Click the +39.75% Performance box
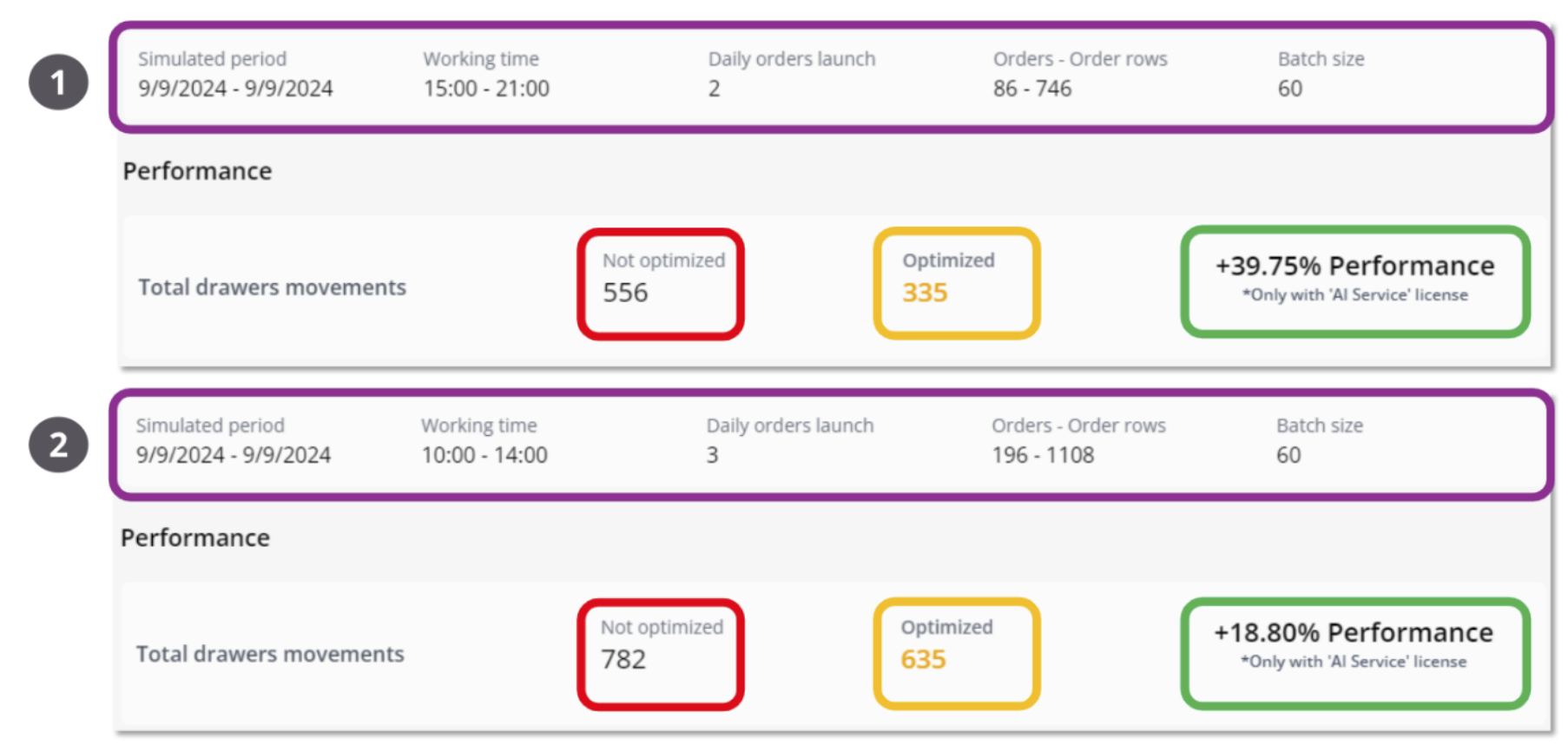This screenshot has height=752, width=1568. [1354, 281]
